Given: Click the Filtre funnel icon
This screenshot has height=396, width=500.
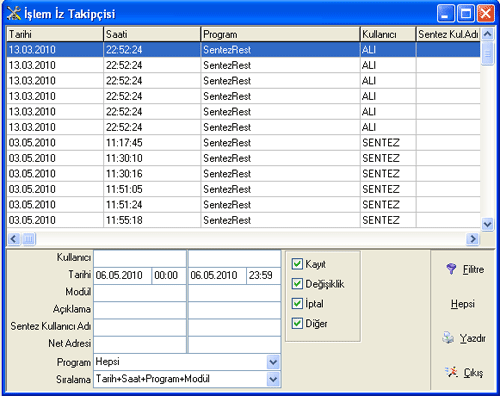Looking at the screenshot, I should coord(451,269).
